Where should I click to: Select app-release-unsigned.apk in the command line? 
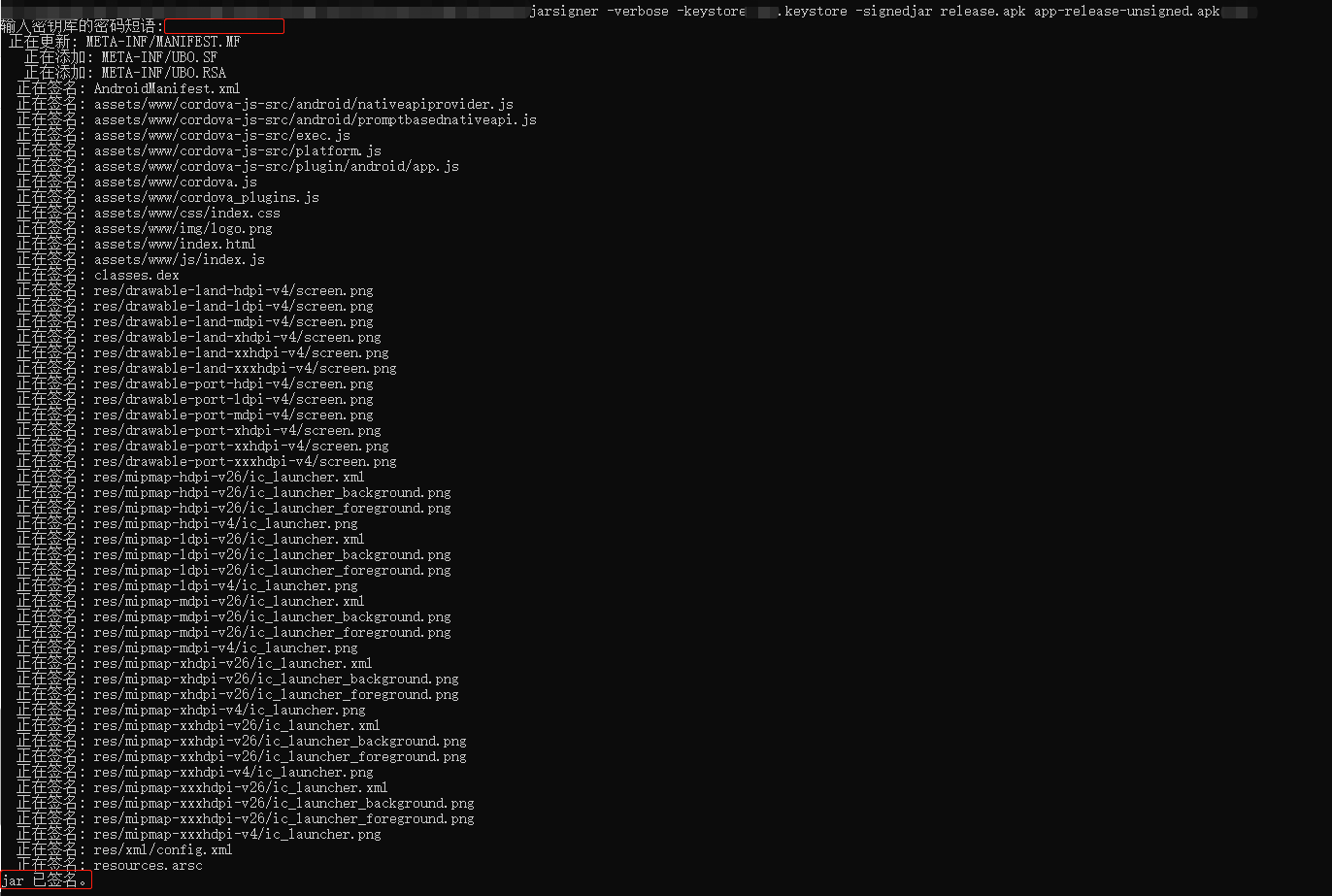tap(1126, 12)
